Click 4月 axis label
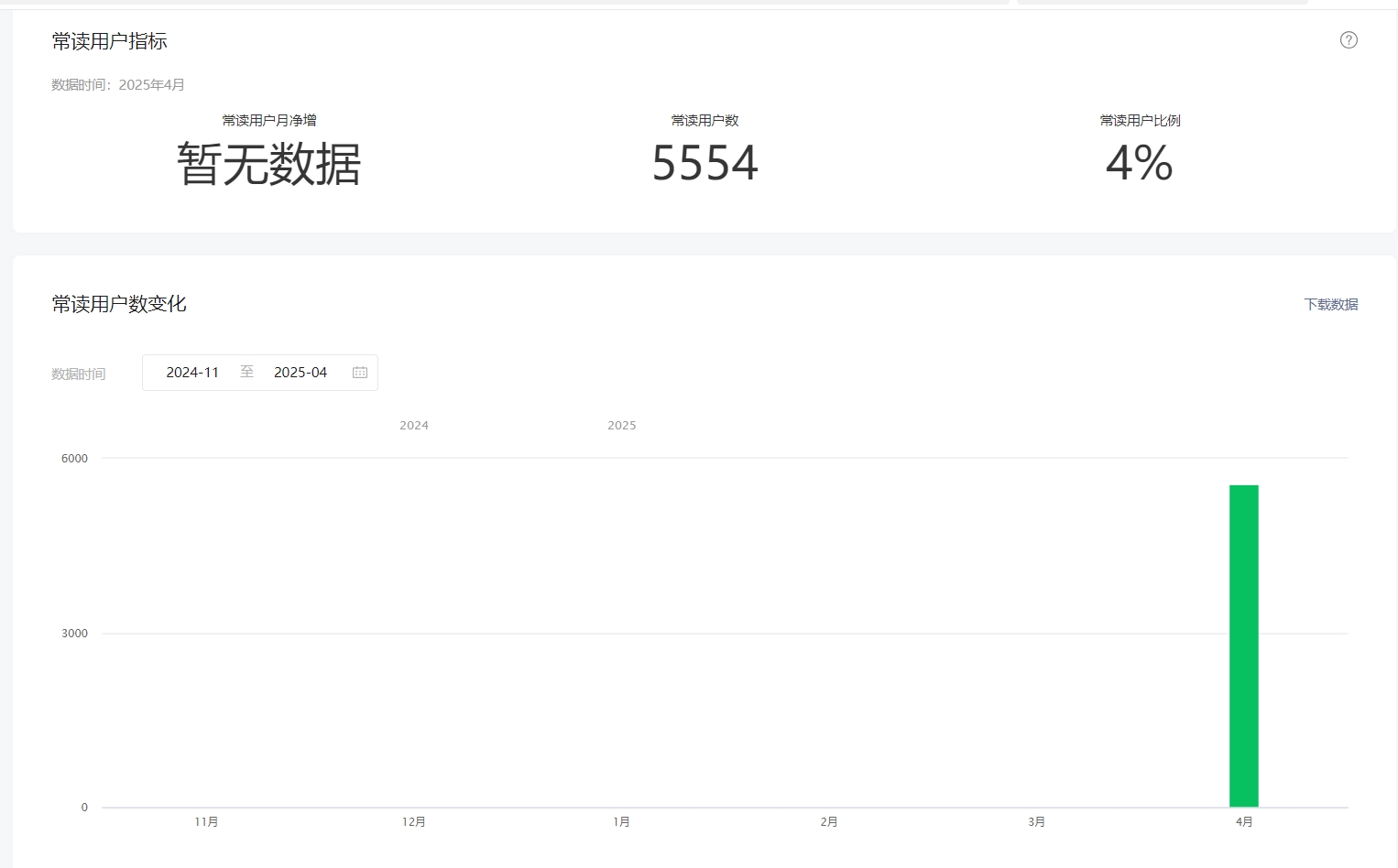1398x868 pixels. click(x=1244, y=822)
